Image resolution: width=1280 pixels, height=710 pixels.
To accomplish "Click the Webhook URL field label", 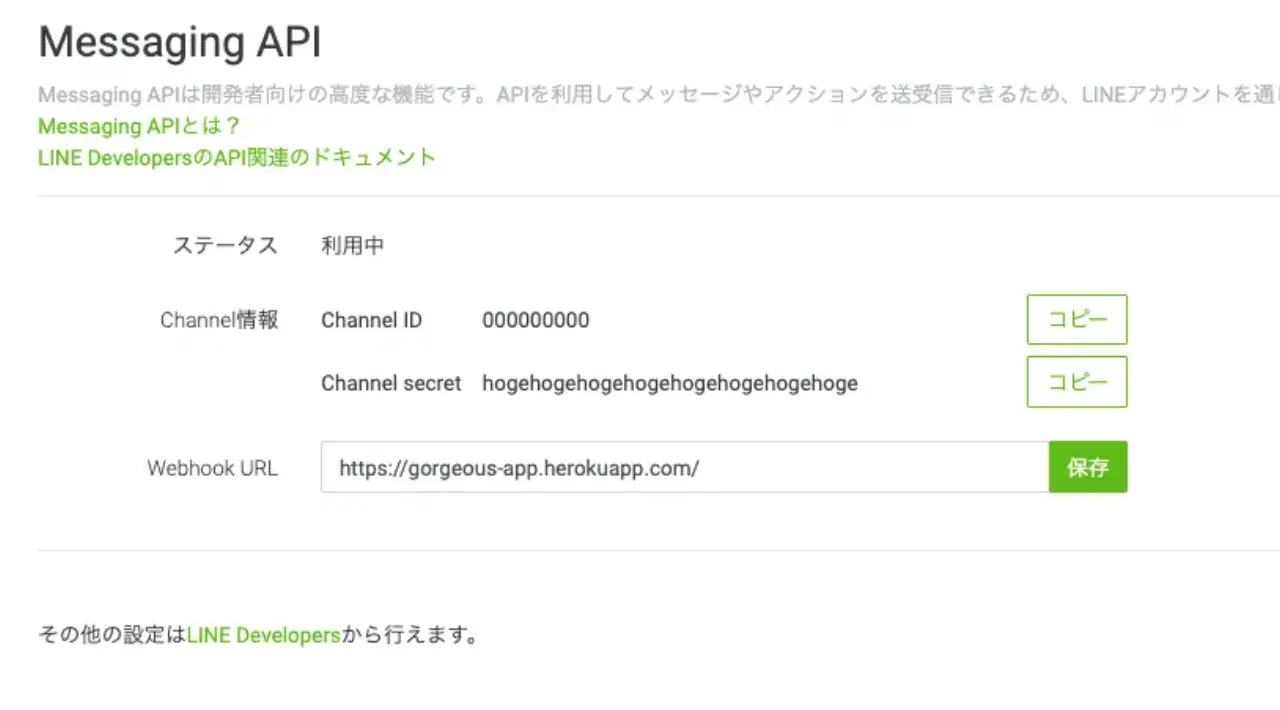I will click(x=213, y=467).
